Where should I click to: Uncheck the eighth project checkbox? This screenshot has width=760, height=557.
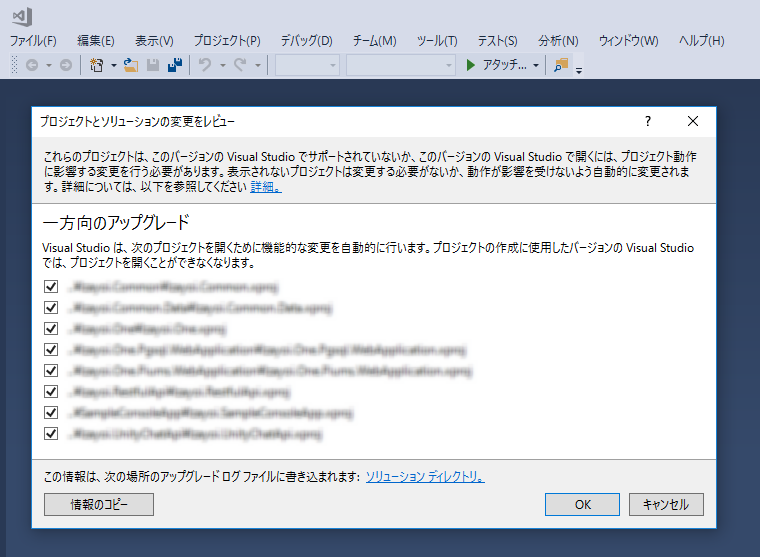pyautogui.click(x=51, y=433)
